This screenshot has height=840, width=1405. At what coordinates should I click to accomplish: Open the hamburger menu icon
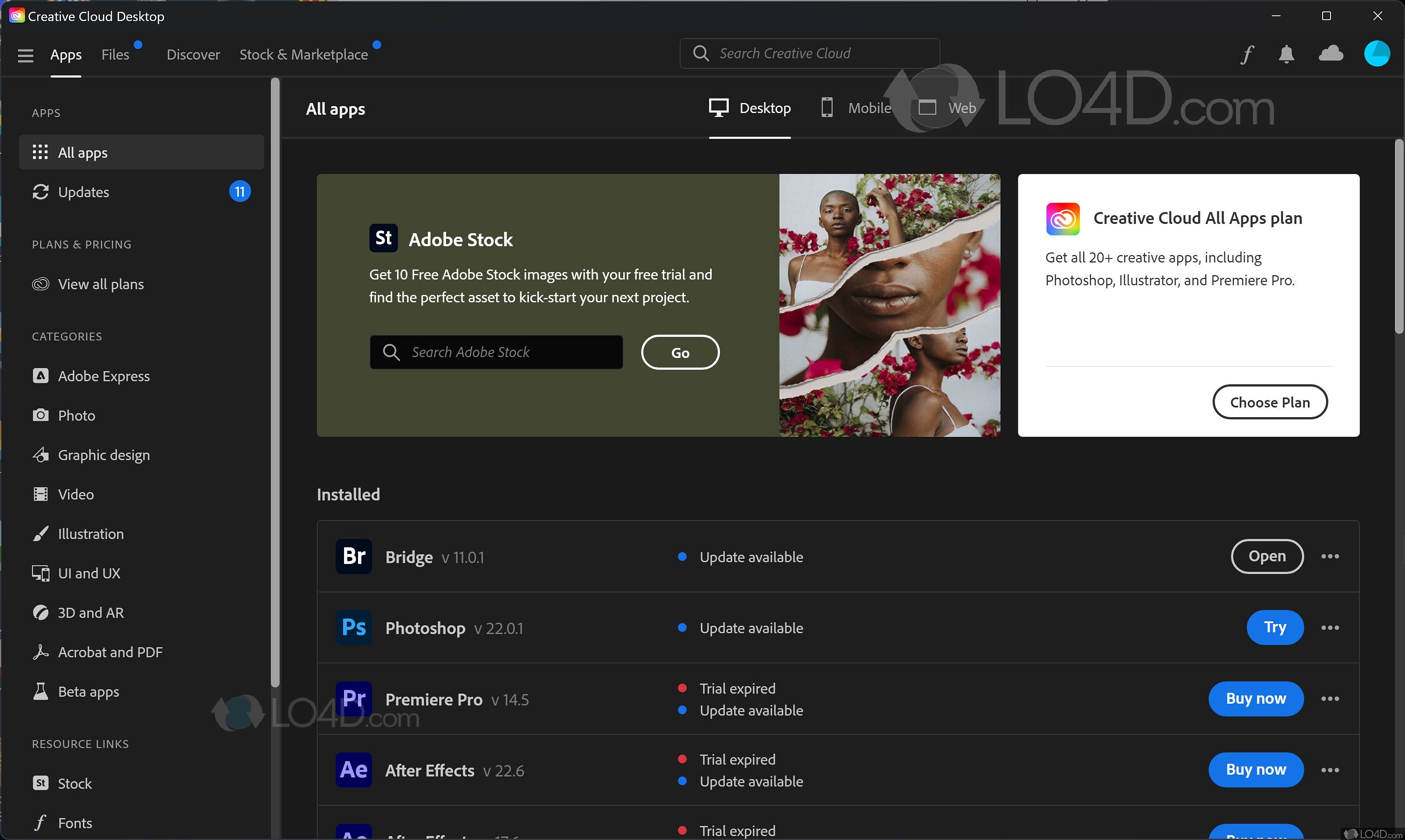(25, 55)
